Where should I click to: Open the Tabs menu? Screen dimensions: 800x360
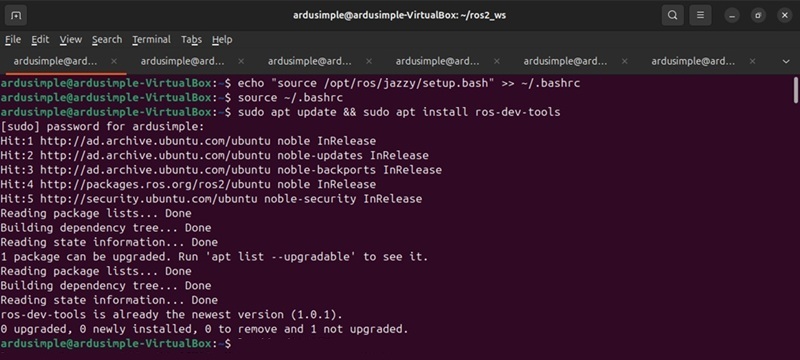(x=191, y=39)
